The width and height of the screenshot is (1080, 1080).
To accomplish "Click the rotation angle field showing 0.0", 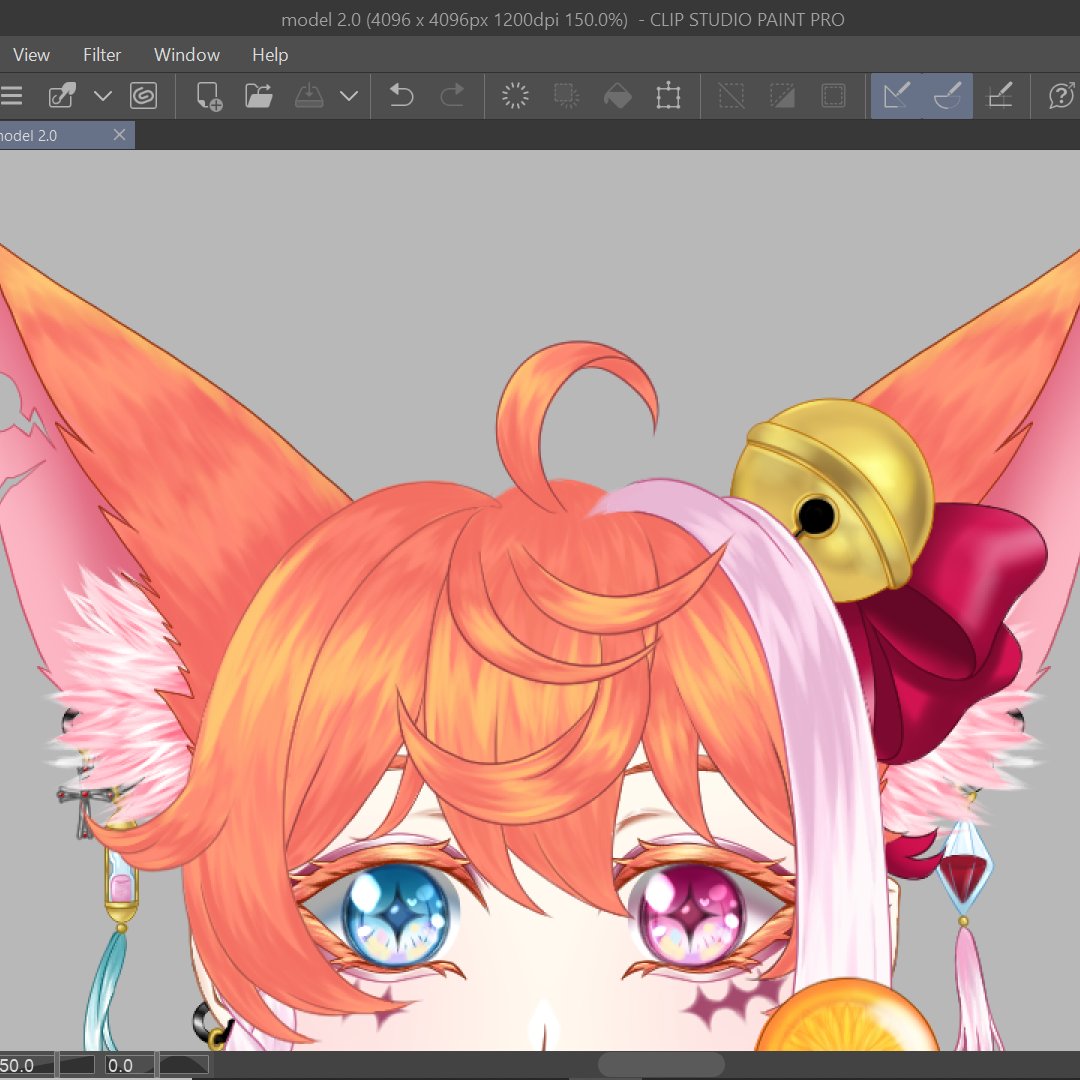I will click(x=129, y=1066).
